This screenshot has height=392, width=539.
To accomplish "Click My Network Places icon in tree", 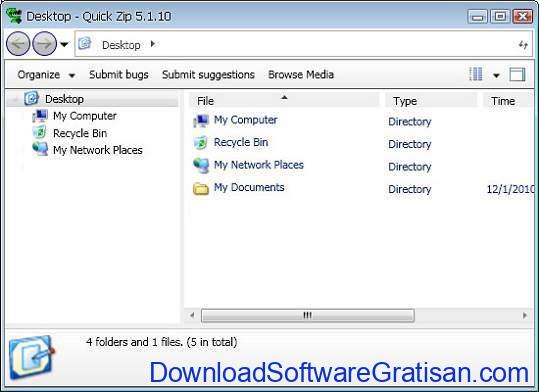I will 40,149.
